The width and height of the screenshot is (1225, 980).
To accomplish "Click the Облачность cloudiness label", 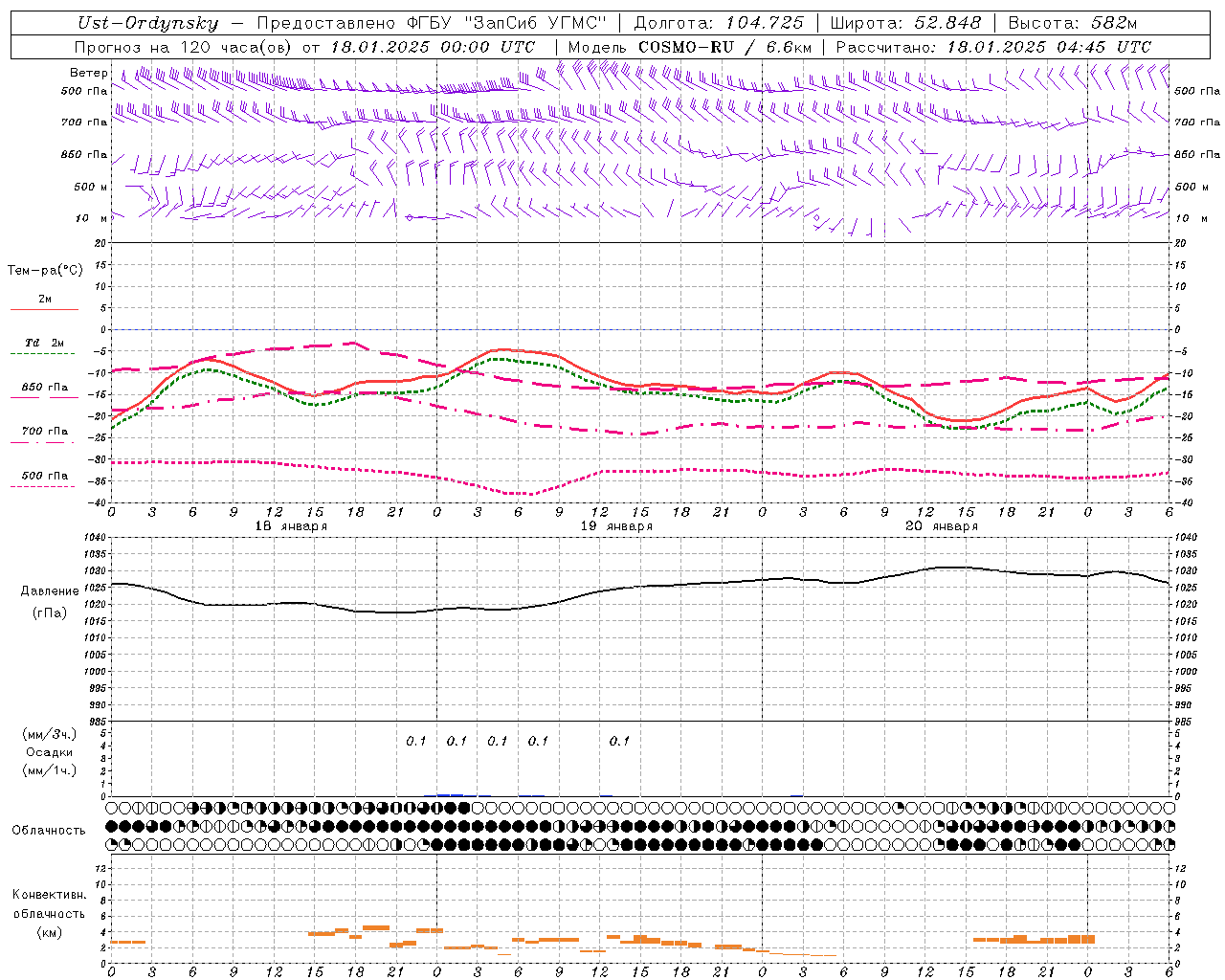I will (x=49, y=831).
